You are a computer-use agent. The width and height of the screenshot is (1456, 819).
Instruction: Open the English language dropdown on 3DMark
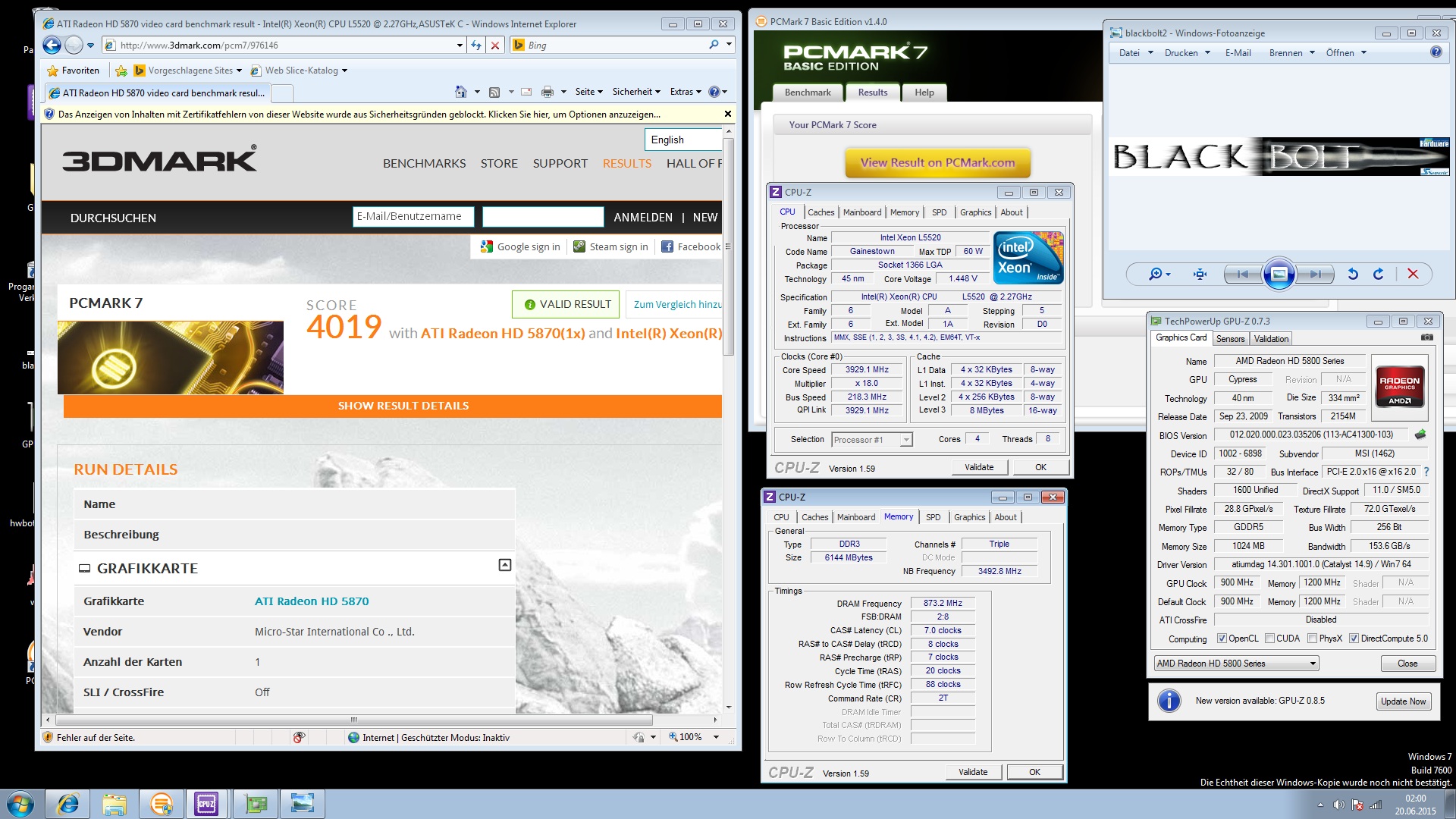[683, 140]
